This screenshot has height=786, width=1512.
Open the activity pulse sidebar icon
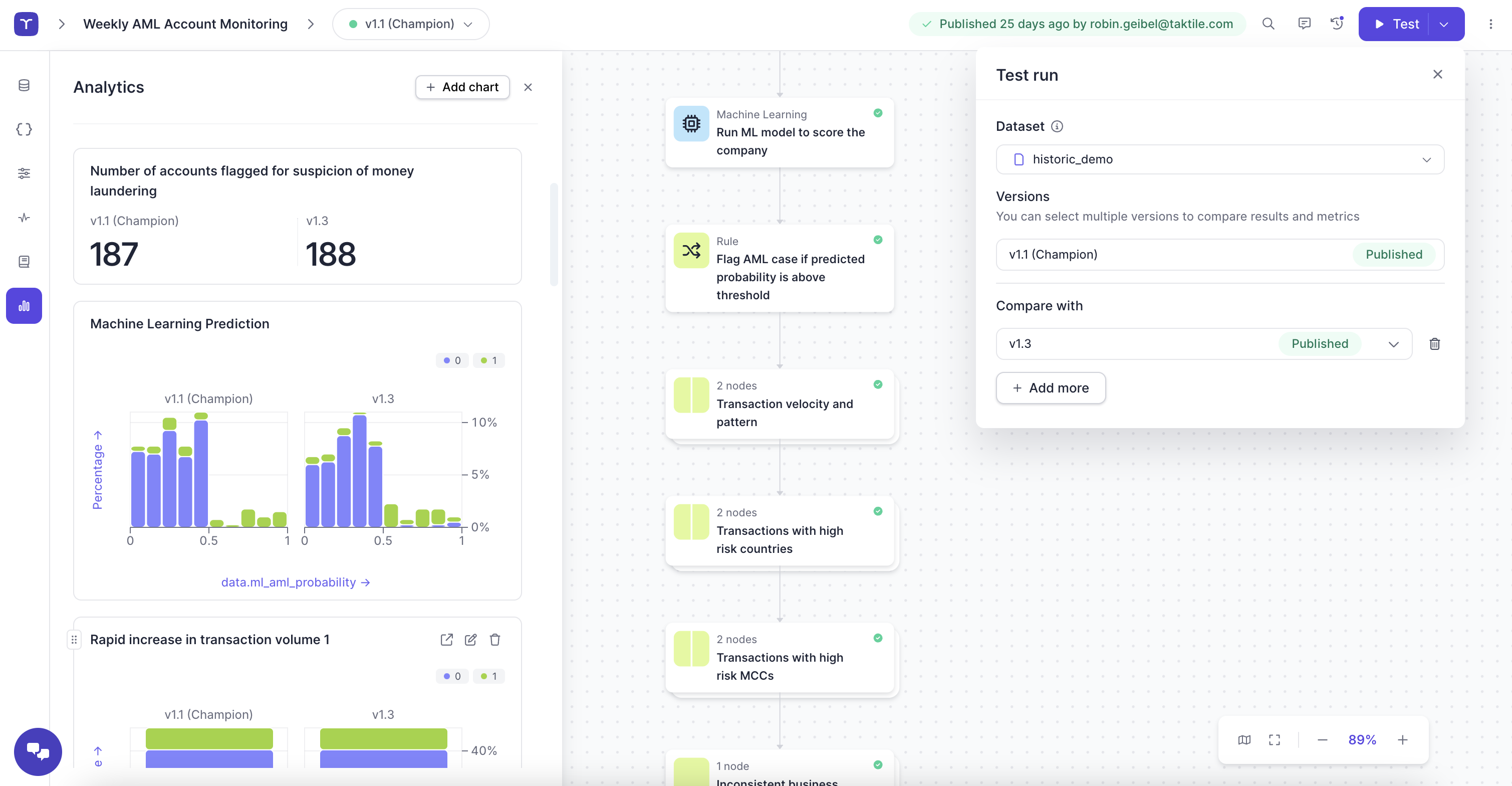coord(24,218)
